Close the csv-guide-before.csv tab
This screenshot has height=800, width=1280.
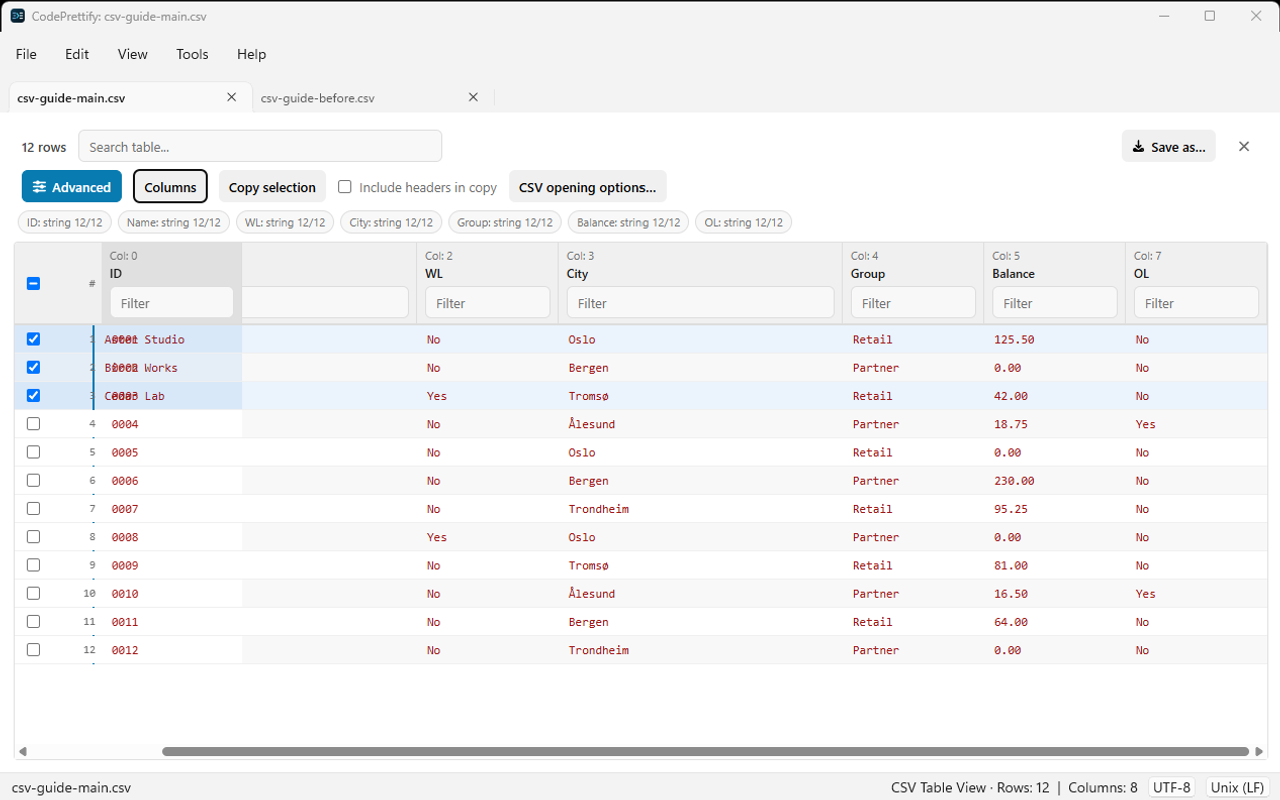474,97
